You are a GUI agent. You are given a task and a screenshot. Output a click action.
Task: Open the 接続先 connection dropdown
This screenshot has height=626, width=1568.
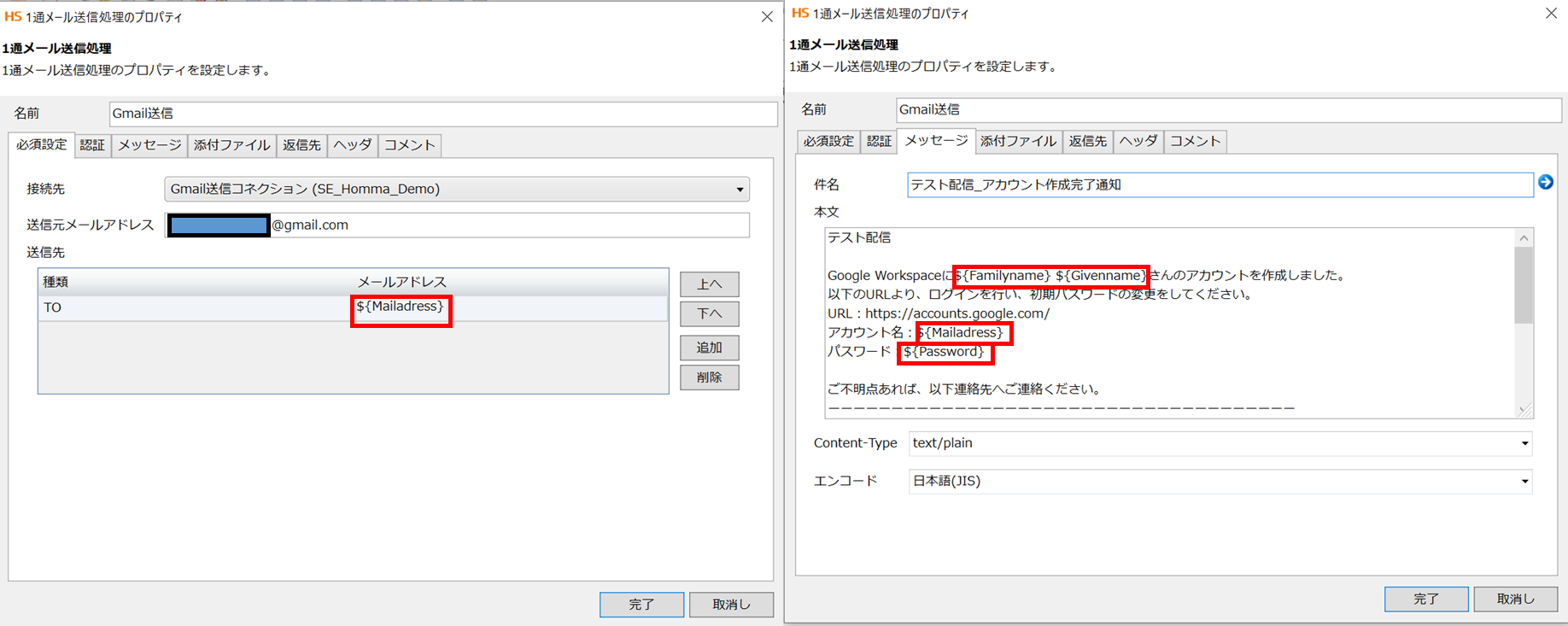457,189
